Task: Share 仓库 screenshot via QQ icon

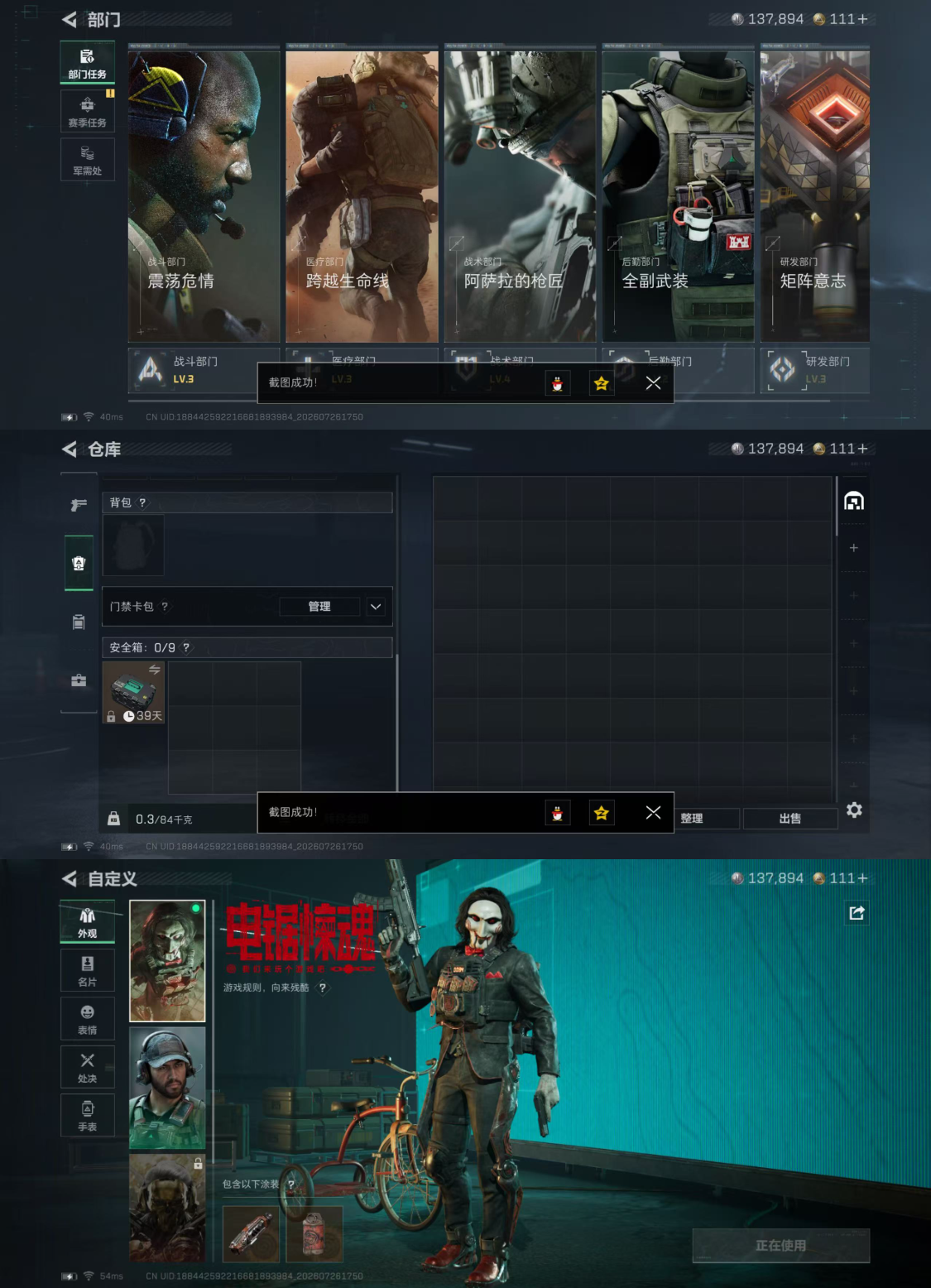Action: coord(558,813)
